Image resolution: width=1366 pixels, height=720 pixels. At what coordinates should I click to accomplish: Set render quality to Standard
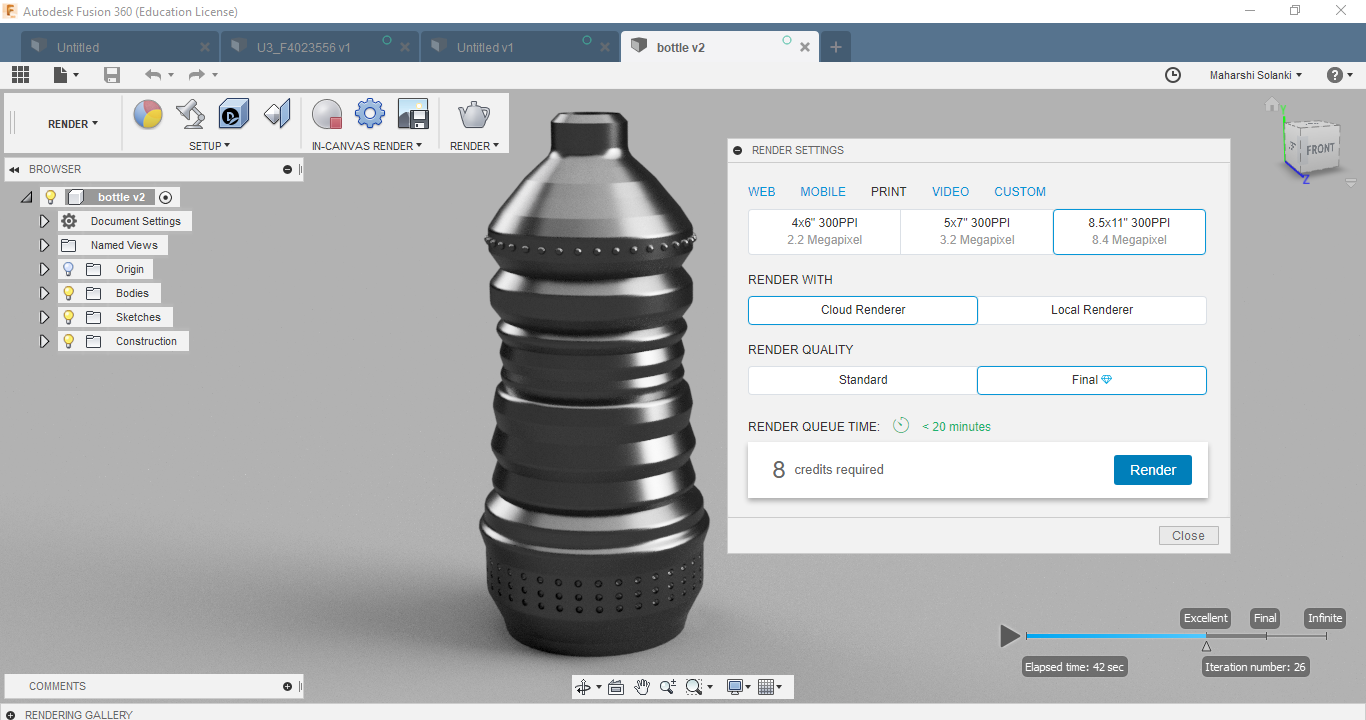pyautogui.click(x=863, y=380)
